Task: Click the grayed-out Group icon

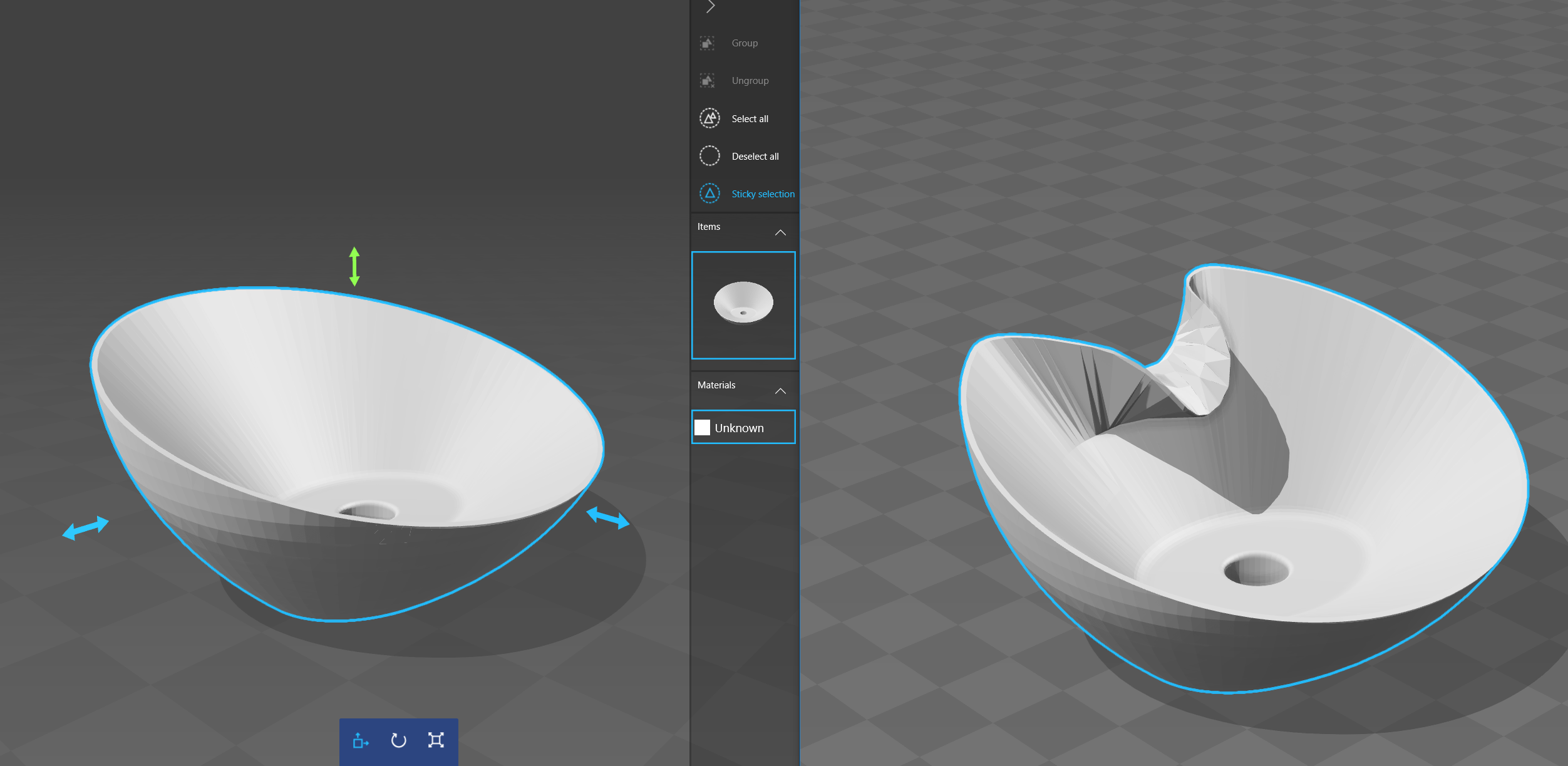Action: (707, 43)
